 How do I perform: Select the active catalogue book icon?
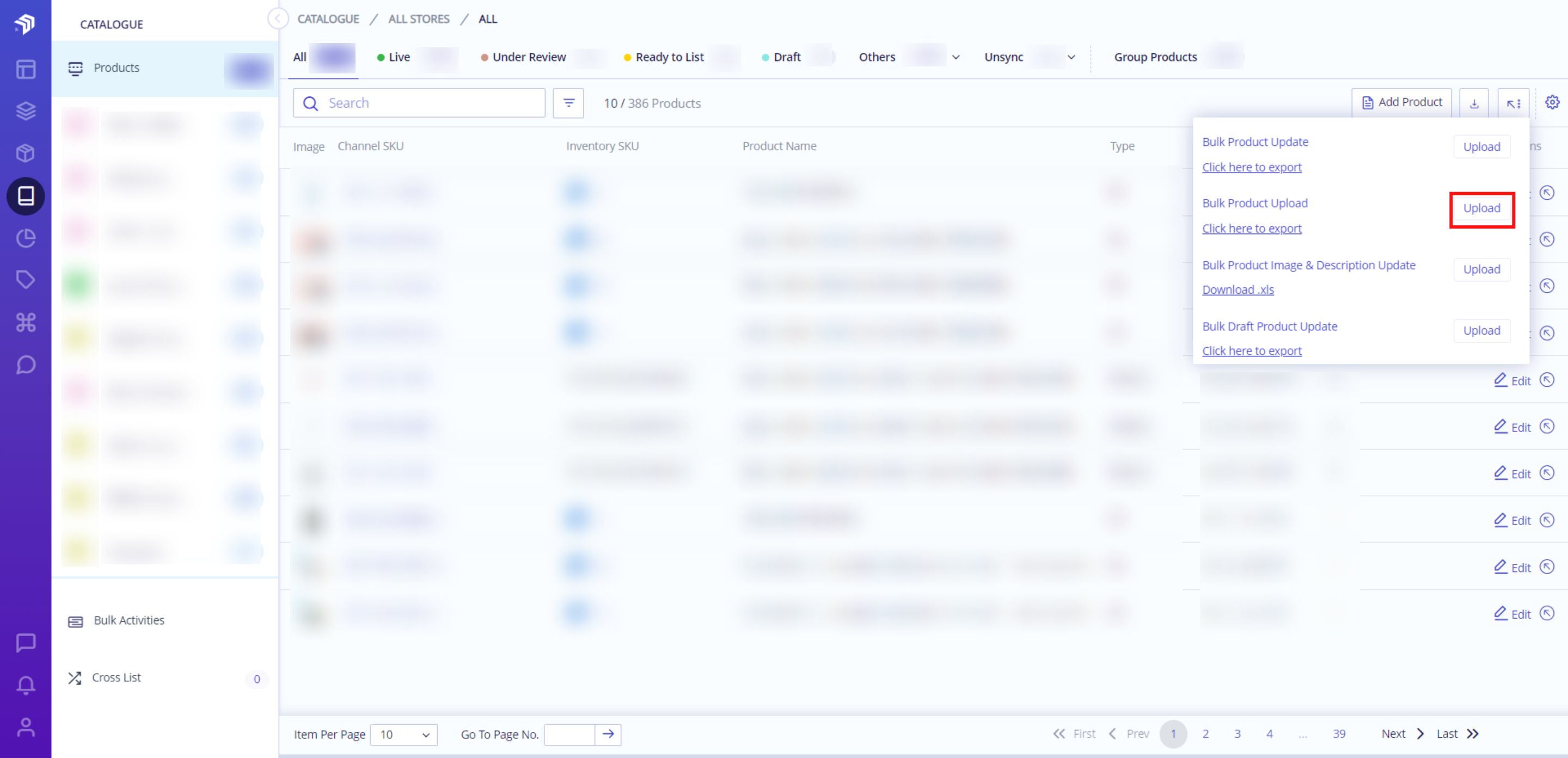point(26,196)
